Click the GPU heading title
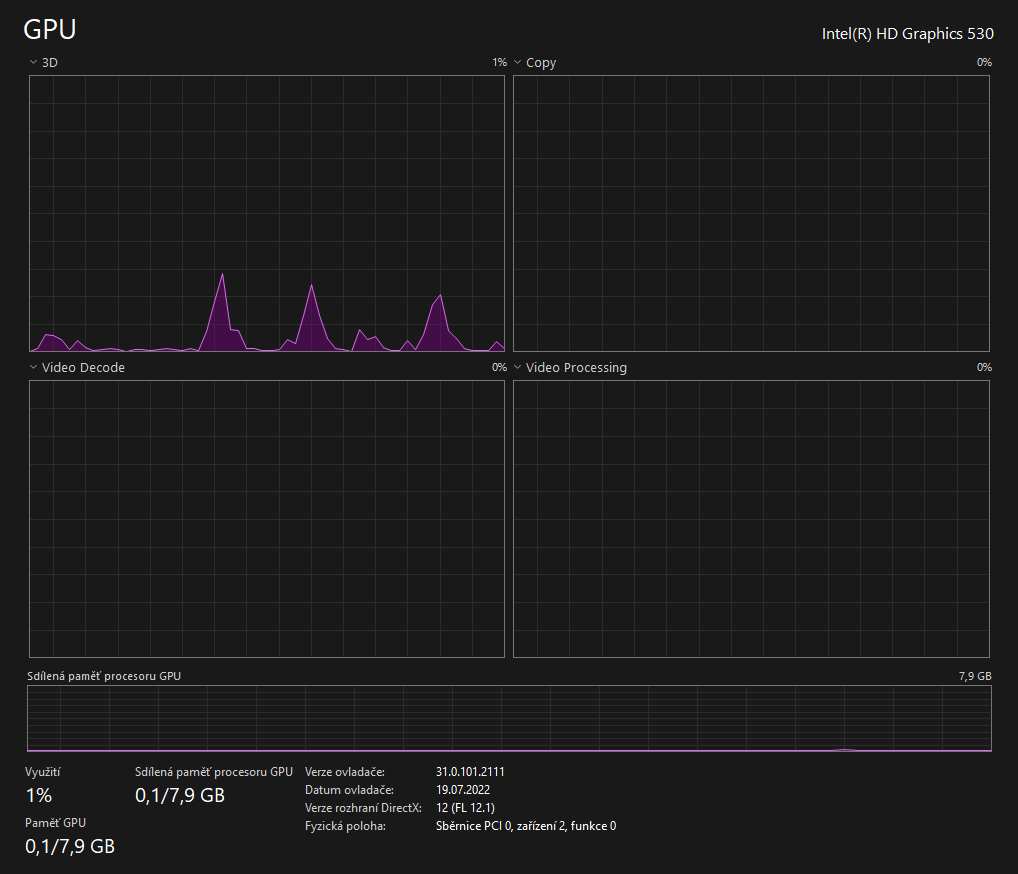The height and width of the screenshot is (874, 1018). pos(50,30)
